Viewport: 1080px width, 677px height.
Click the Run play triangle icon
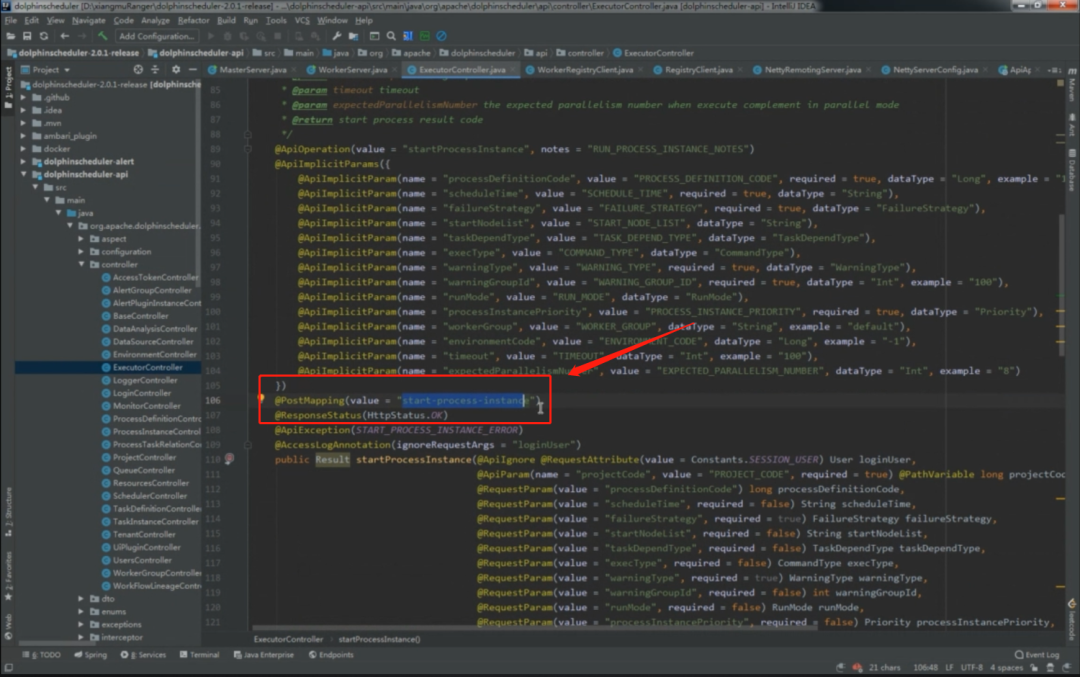pyautogui.click(x=211, y=36)
